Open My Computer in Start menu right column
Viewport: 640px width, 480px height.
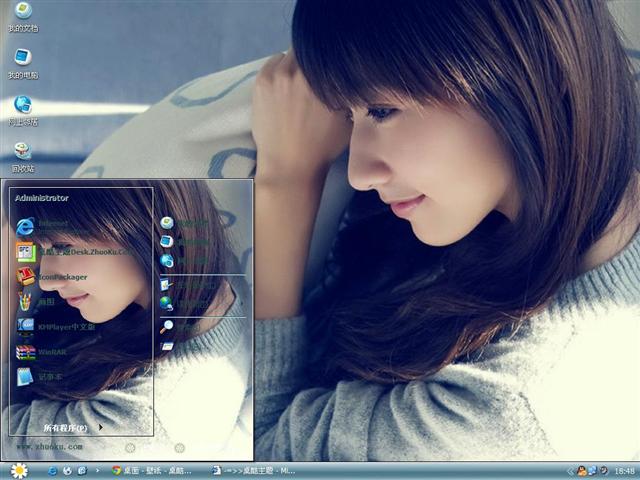[x=184, y=242]
